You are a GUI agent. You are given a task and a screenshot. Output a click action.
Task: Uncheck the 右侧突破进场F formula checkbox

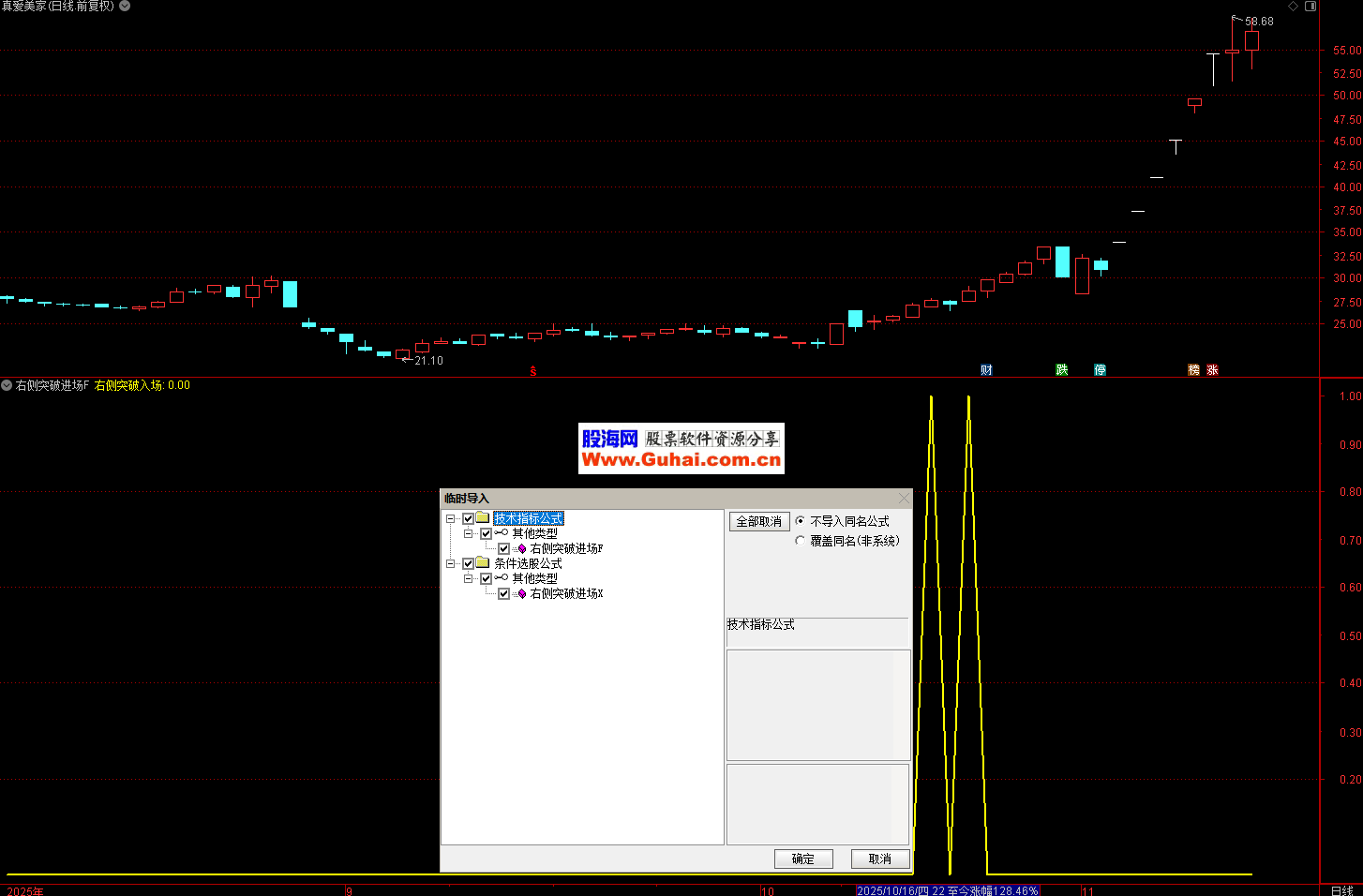click(x=504, y=549)
